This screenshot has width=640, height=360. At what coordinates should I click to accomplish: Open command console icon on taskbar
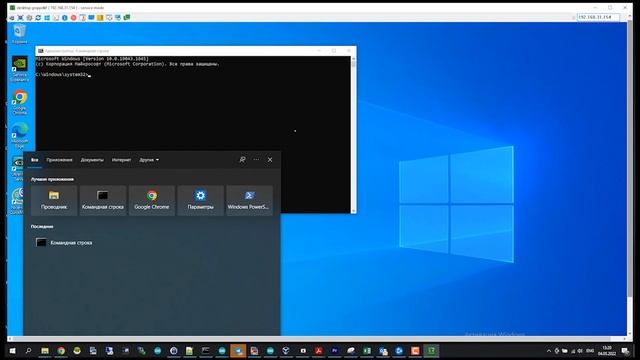pyautogui.click(x=206, y=351)
